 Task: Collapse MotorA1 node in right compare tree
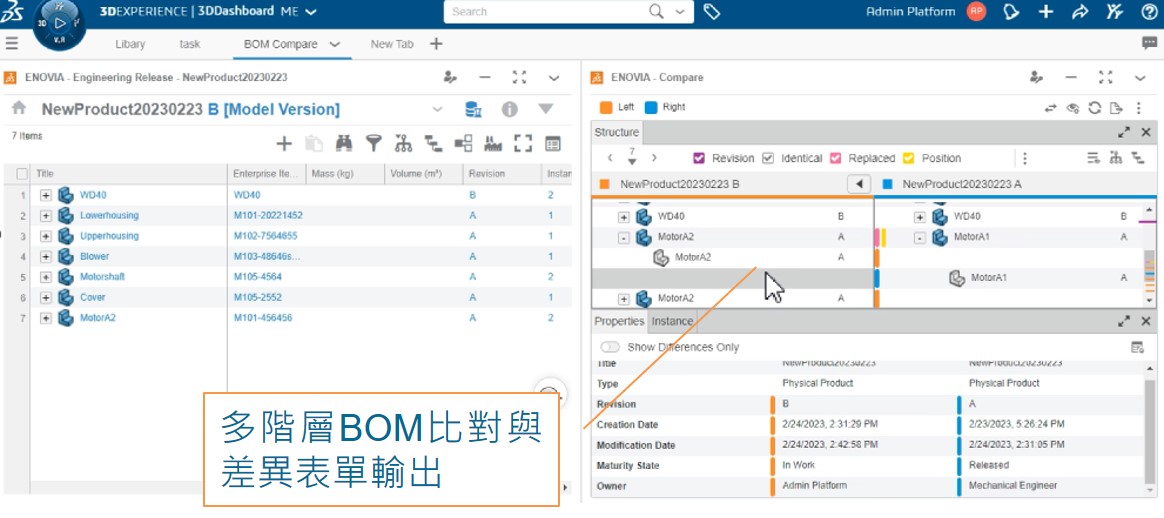pyautogui.click(x=920, y=237)
